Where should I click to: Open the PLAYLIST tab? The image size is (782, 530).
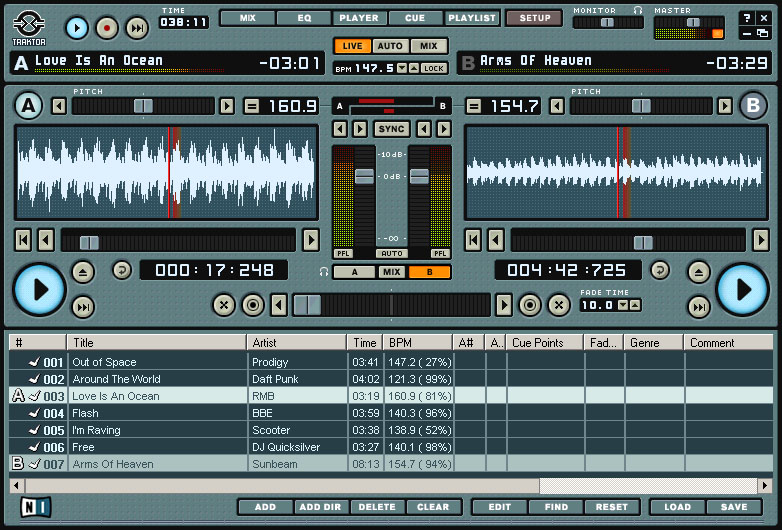[472, 18]
